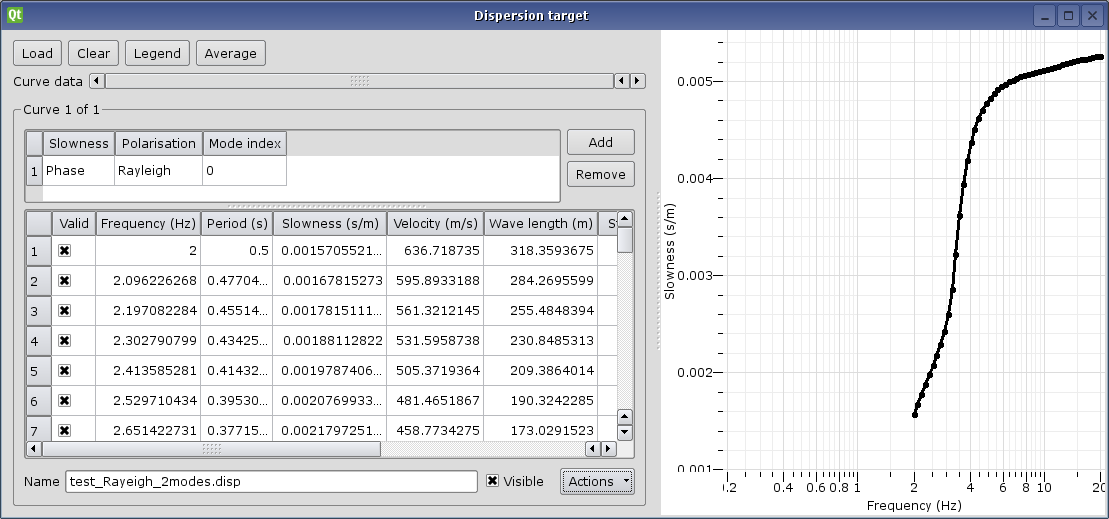Toggle the Visible checkbox
This screenshot has width=1109, height=519.
tap(492, 481)
